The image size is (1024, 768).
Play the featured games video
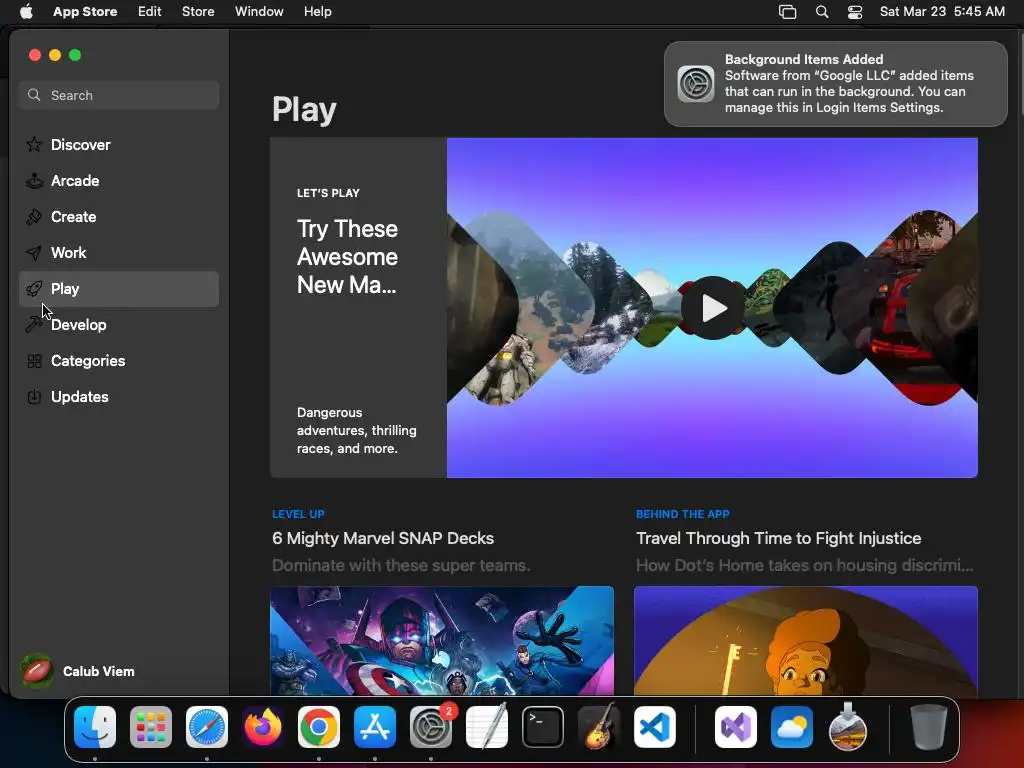pos(712,308)
